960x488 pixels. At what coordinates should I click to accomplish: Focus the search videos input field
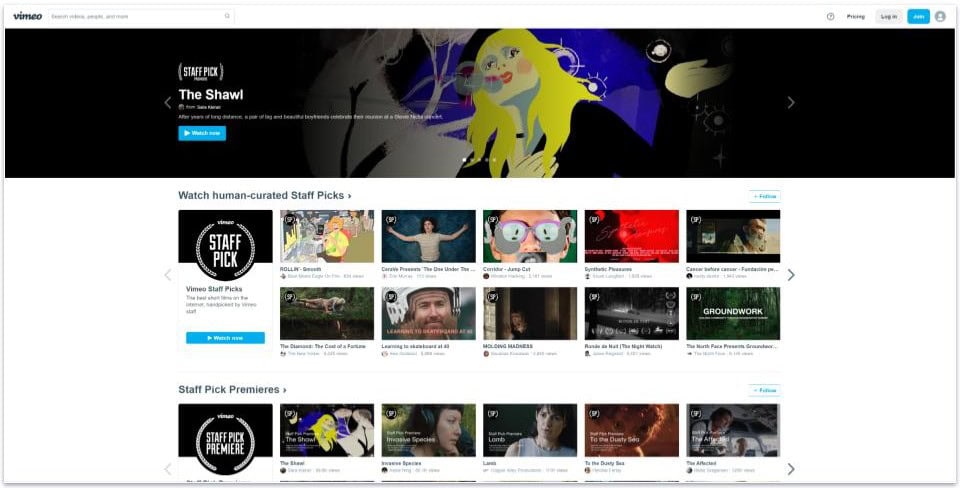(x=141, y=17)
